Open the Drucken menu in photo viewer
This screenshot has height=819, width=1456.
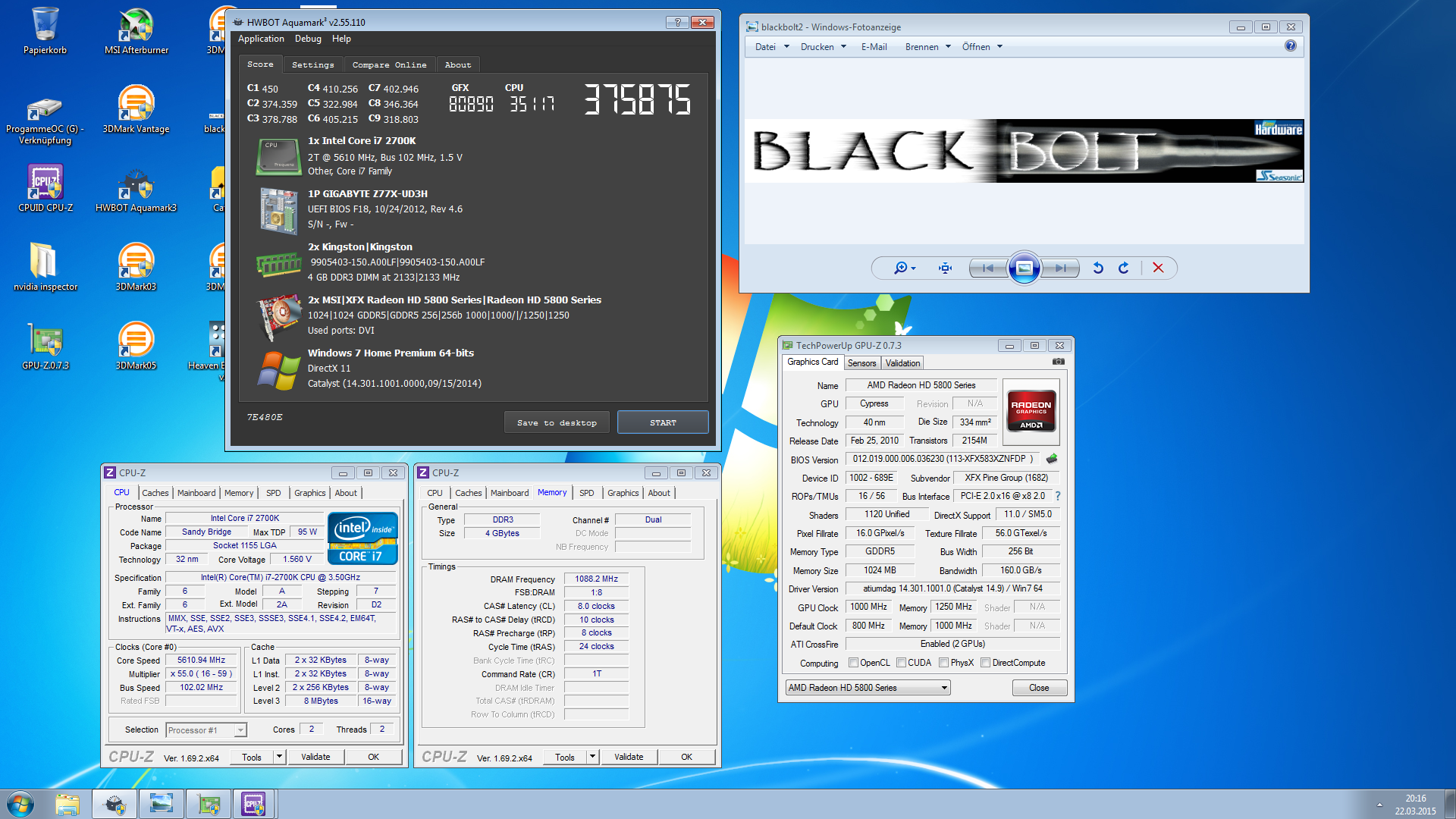point(824,47)
